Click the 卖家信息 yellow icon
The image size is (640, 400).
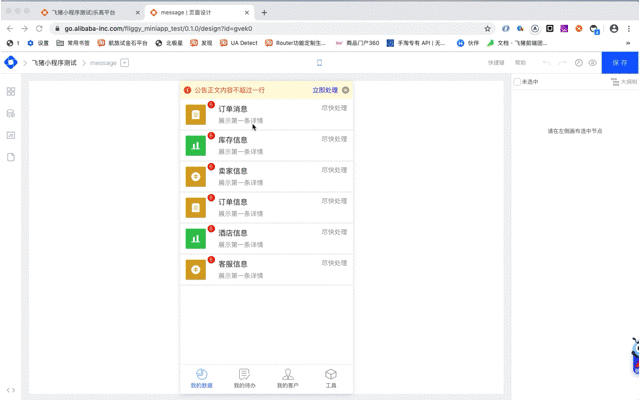tap(196, 177)
